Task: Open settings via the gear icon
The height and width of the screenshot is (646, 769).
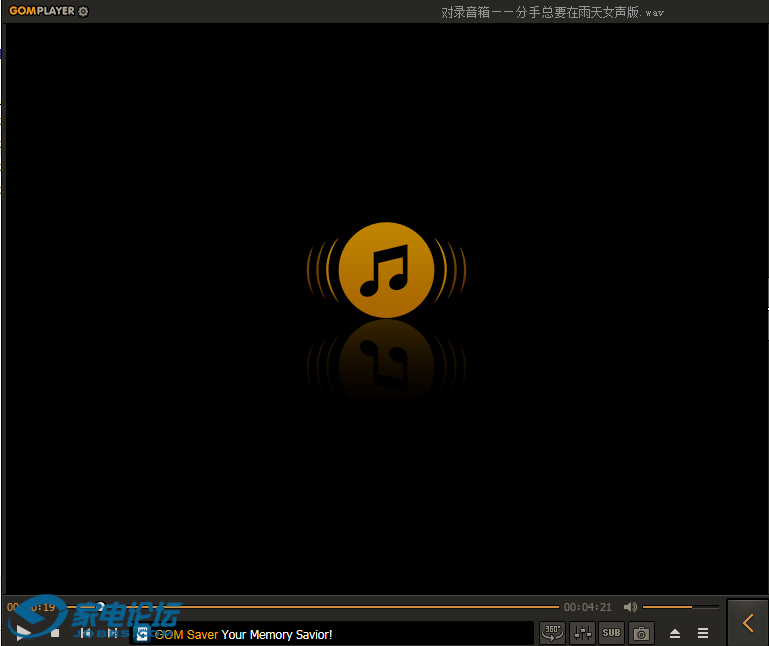Action: click(83, 12)
